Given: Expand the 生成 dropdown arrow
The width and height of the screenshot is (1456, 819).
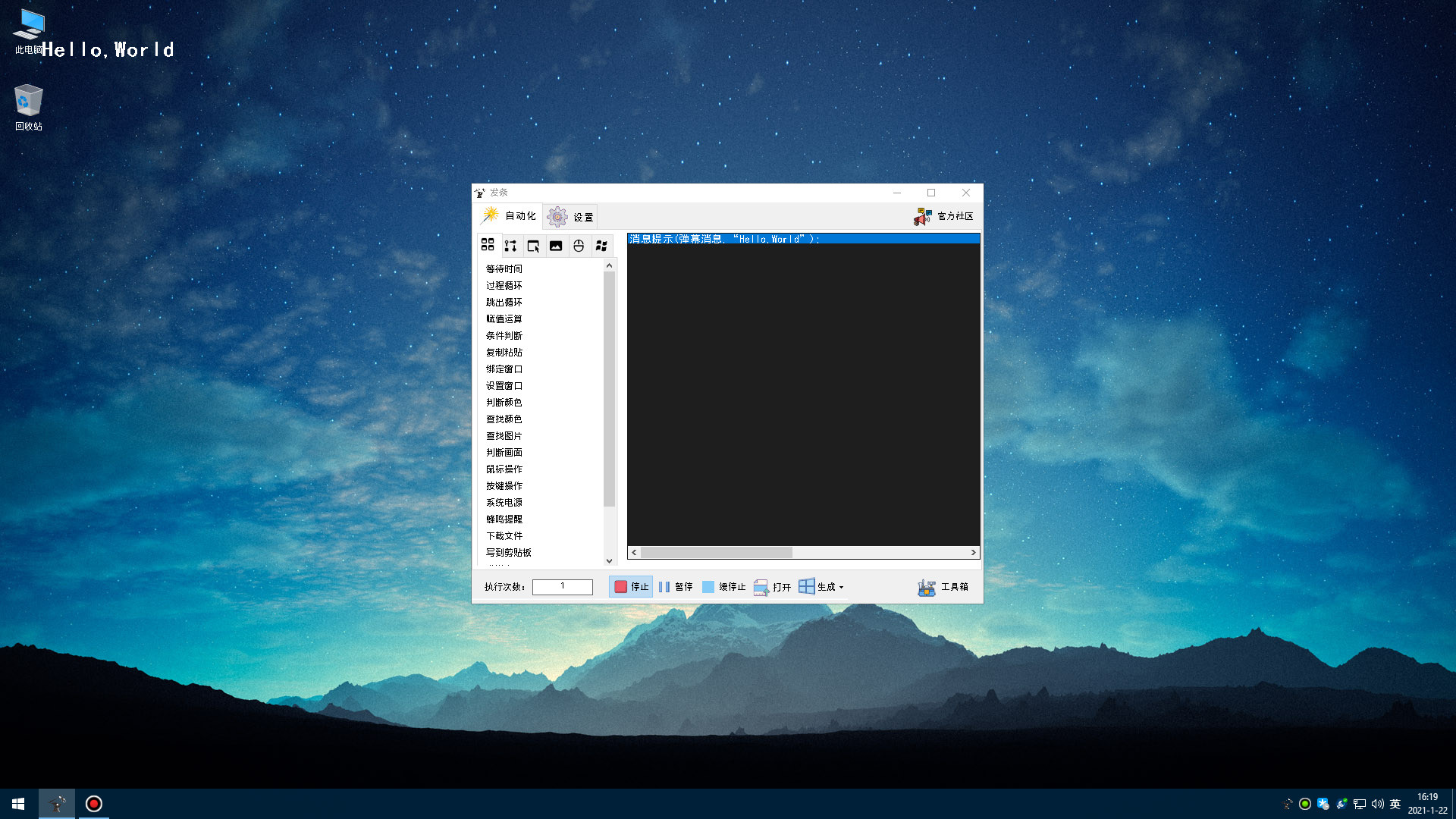Looking at the screenshot, I should coord(841,588).
